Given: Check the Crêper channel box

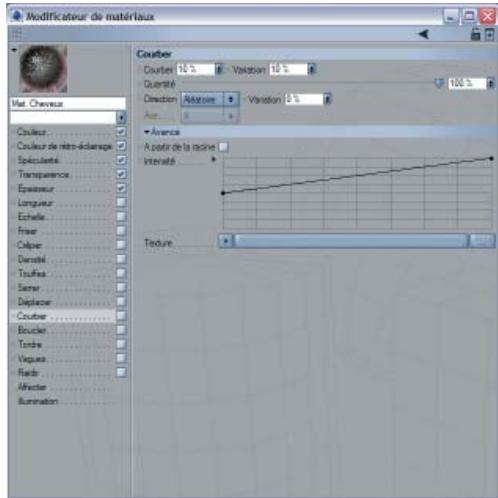Looking at the screenshot, I should tap(121, 245).
